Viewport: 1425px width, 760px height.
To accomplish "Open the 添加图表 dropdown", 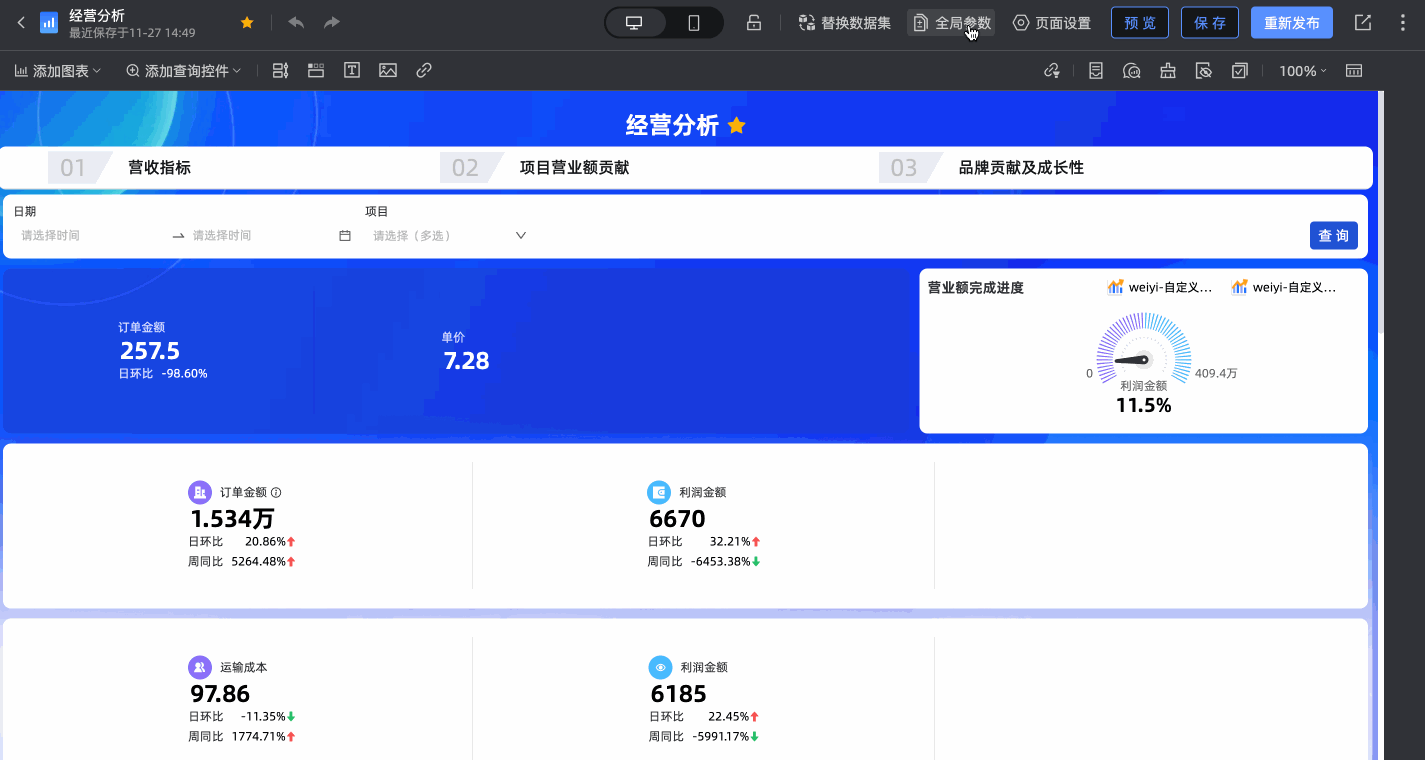I will (x=58, y=71).
